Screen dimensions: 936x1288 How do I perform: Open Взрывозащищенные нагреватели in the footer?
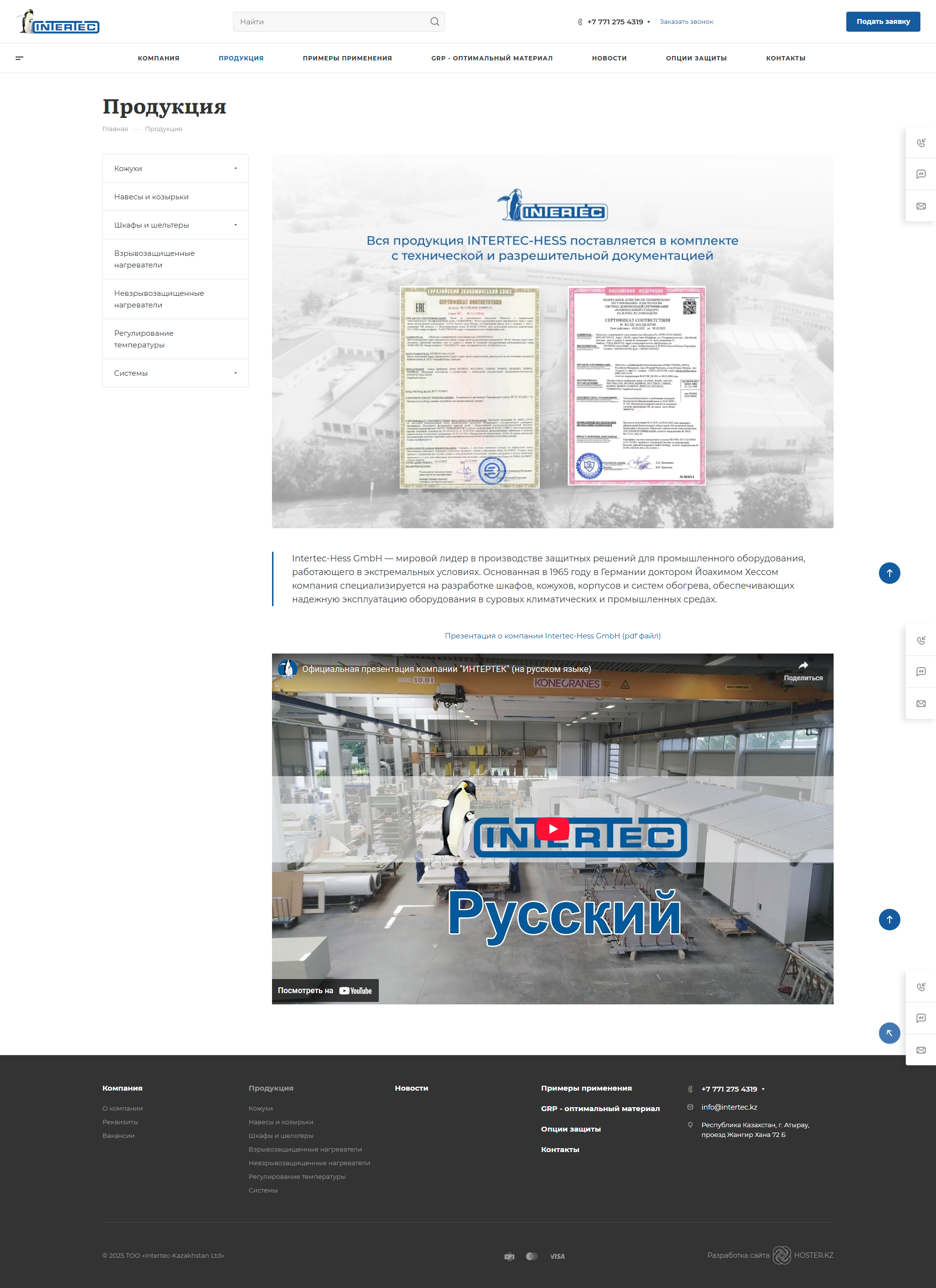point(305,1149)
